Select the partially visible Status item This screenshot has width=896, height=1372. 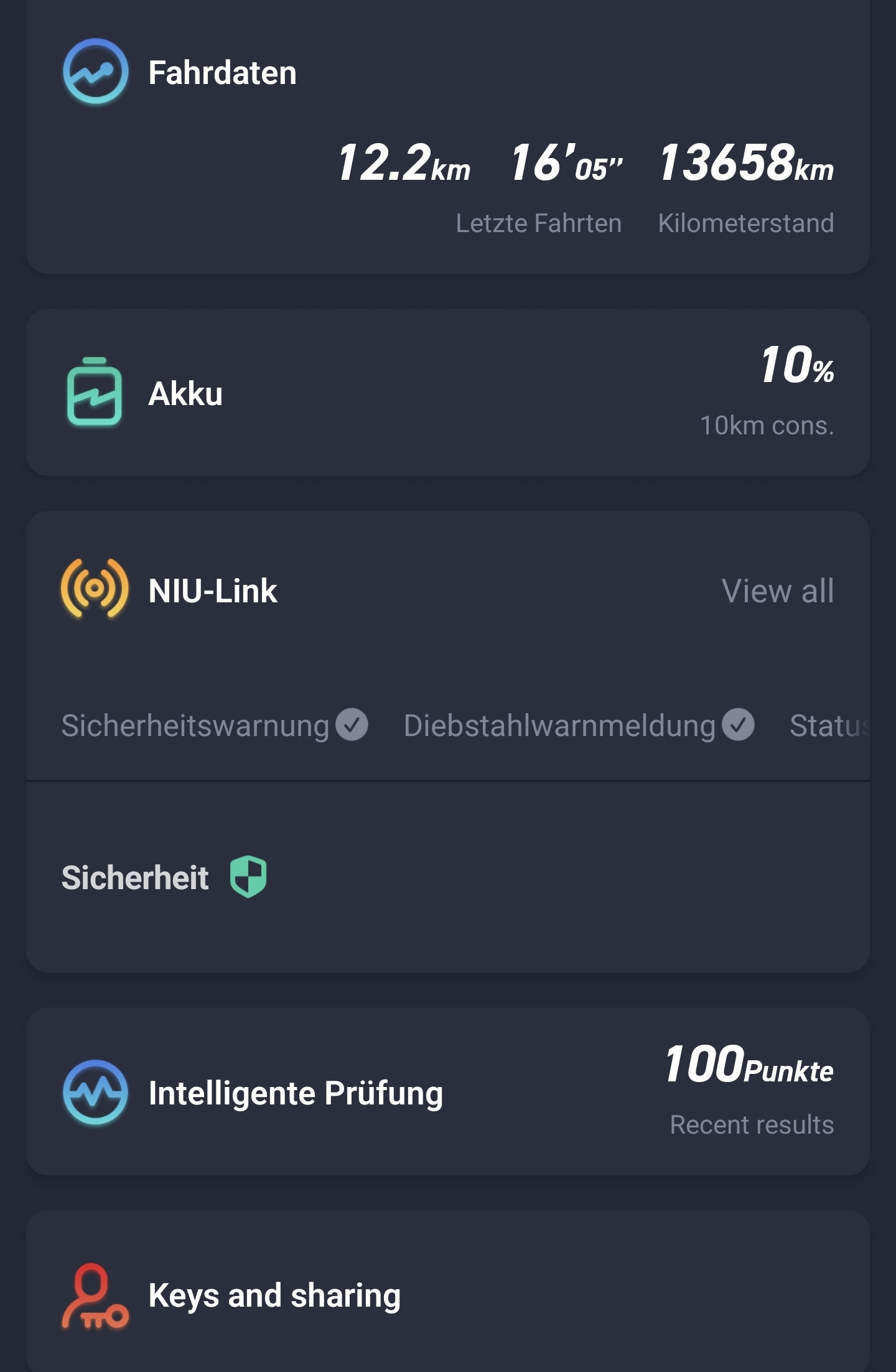(828, 726)
